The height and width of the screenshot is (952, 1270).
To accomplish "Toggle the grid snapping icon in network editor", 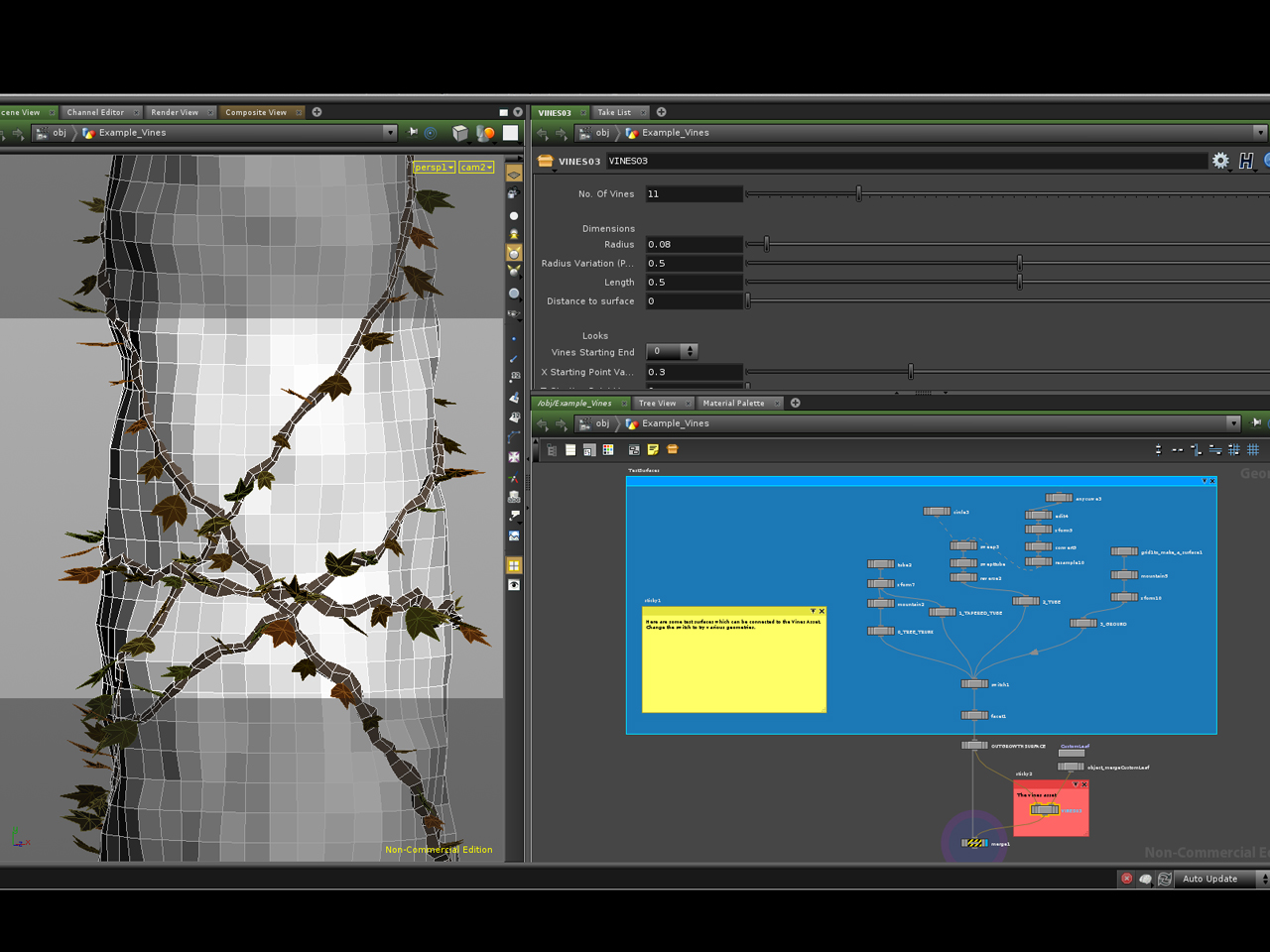I will point(1253,450).
